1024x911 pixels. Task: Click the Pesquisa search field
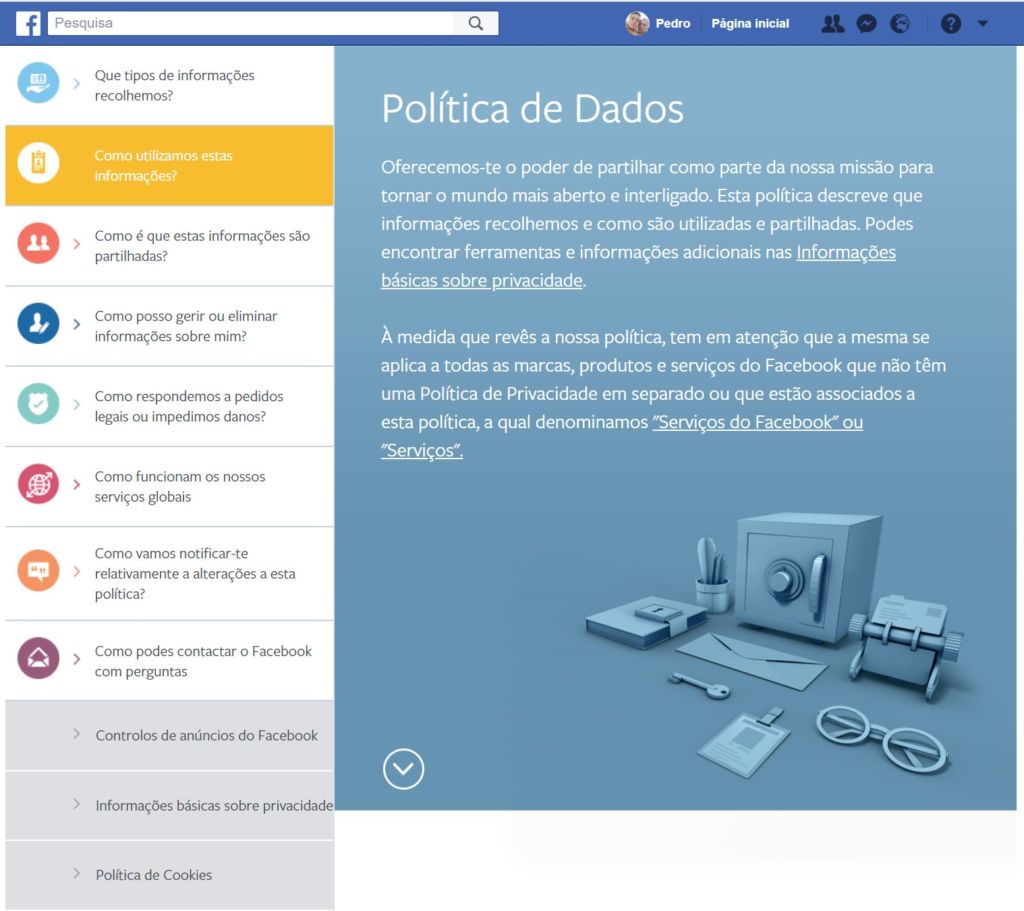[x=251, y=24]
